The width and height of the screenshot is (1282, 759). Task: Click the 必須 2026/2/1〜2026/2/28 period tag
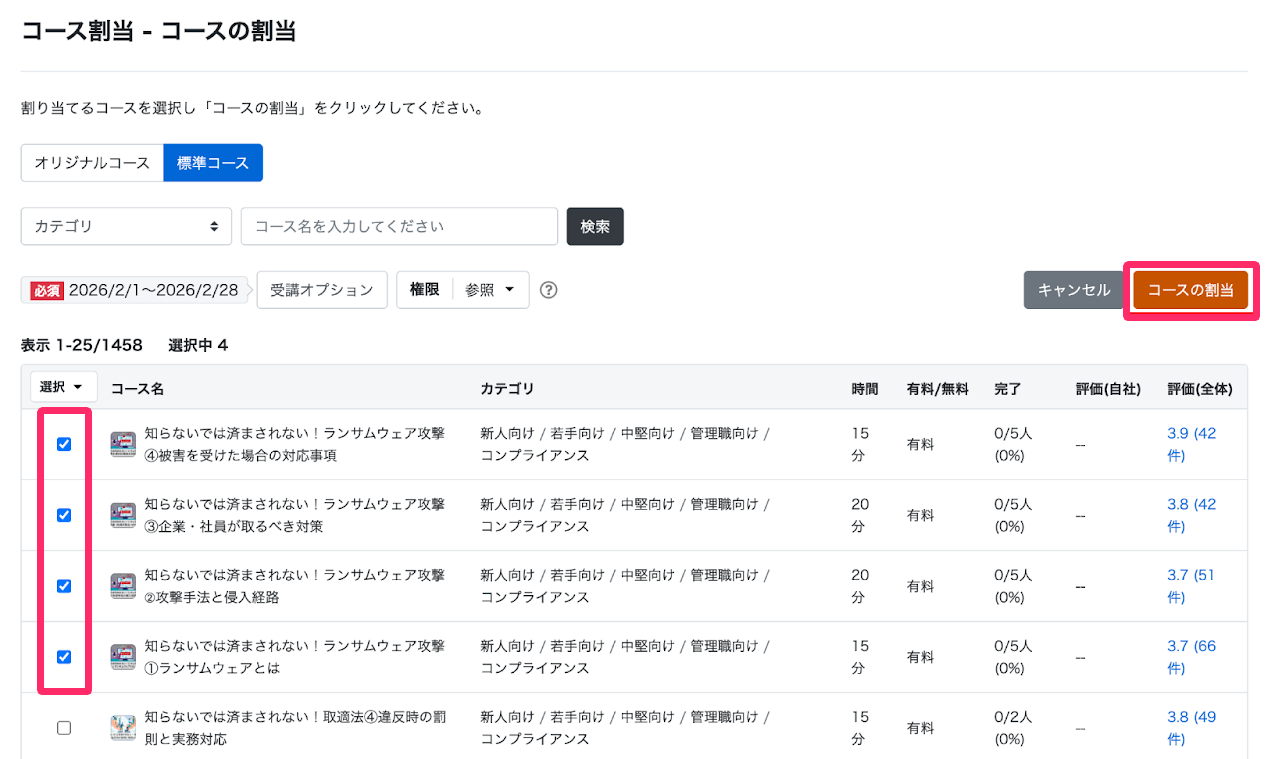coord(135,290)
